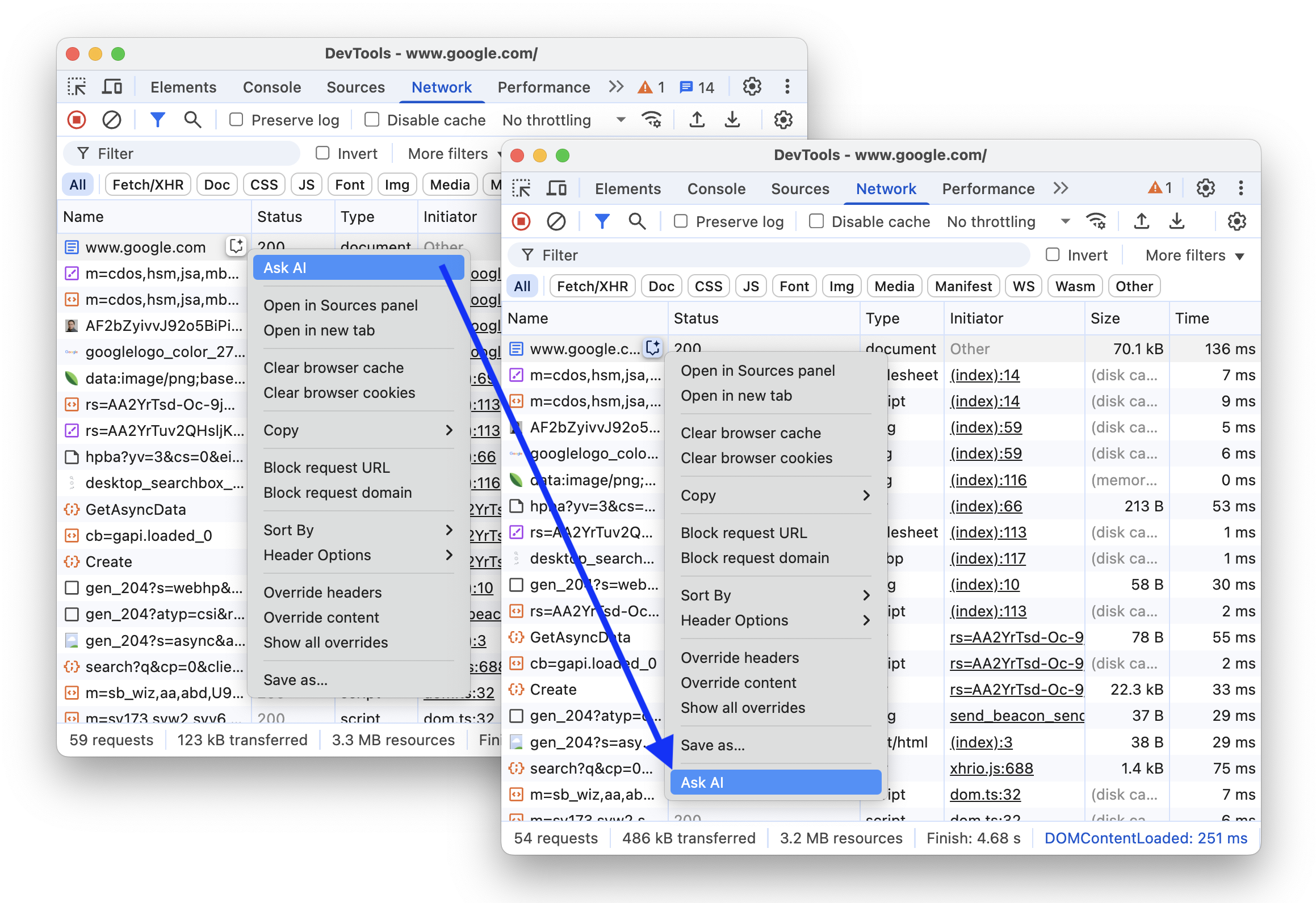1316x903 pixels.
Task: Toggle the device toolbar
Action: pyautogui.click(x=557, y=188)
